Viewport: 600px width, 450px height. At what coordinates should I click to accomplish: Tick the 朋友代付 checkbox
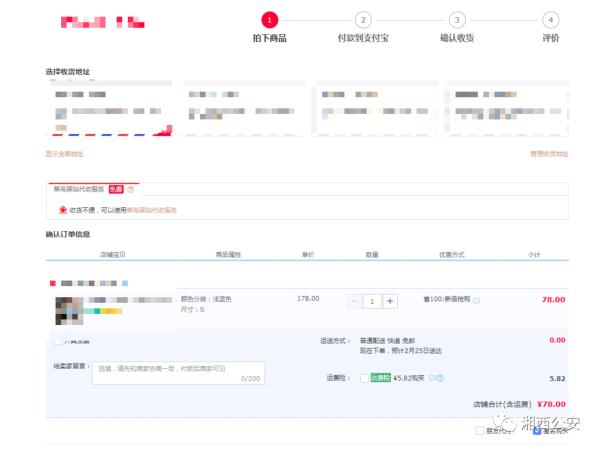[x=480, y=431]
